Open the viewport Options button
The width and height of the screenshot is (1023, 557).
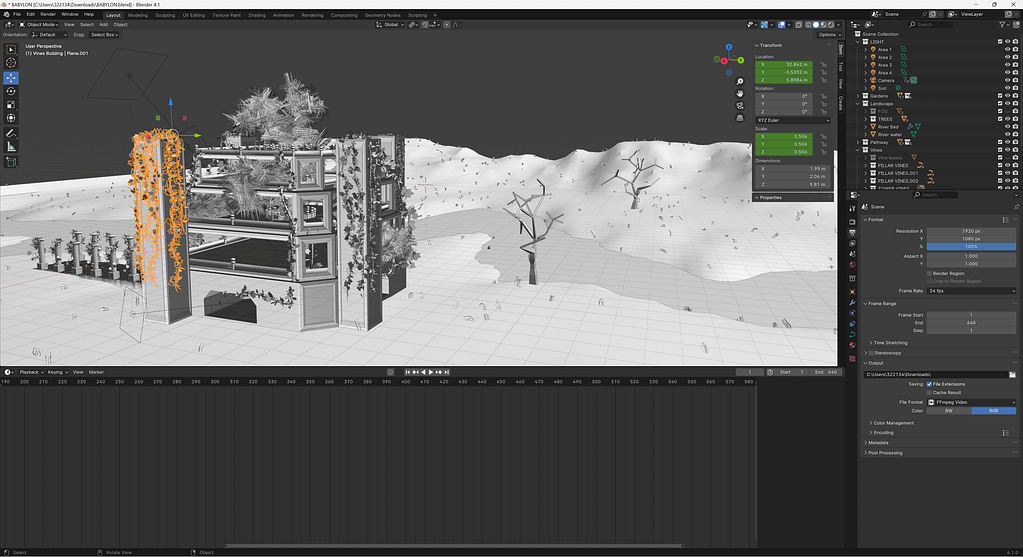pos(827,34)
